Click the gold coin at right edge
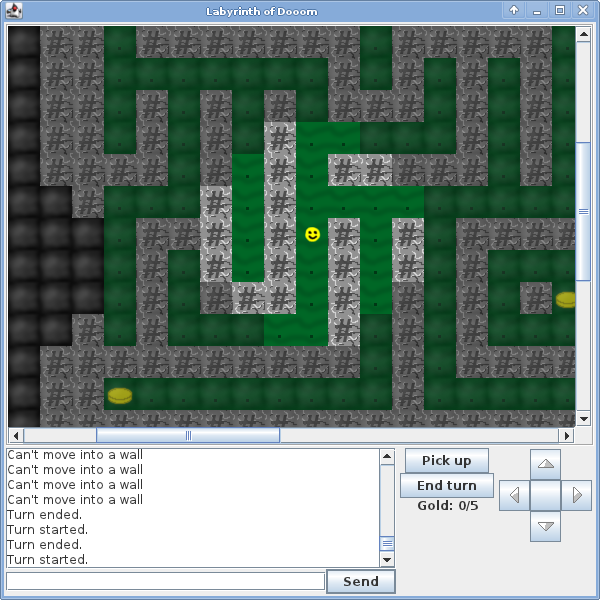Screen dimensions: 600x600 [x=566, y=299]
